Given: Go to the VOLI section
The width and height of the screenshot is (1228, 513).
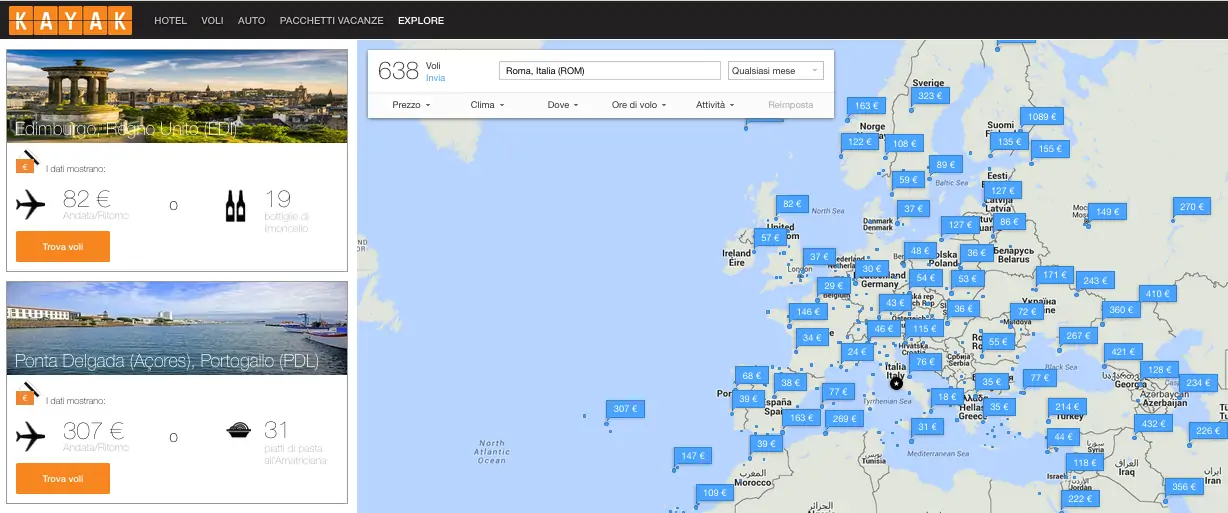Looking at the screenshot, I should pyautogui.click(x=212, y=20).
